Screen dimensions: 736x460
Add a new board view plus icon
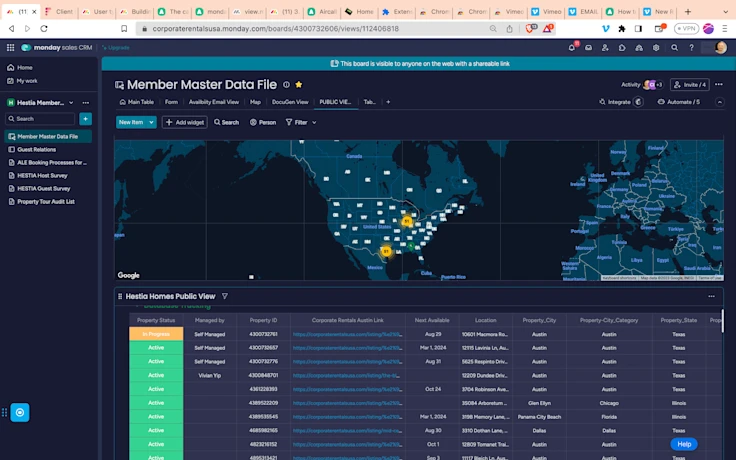[x=388, y=102]
